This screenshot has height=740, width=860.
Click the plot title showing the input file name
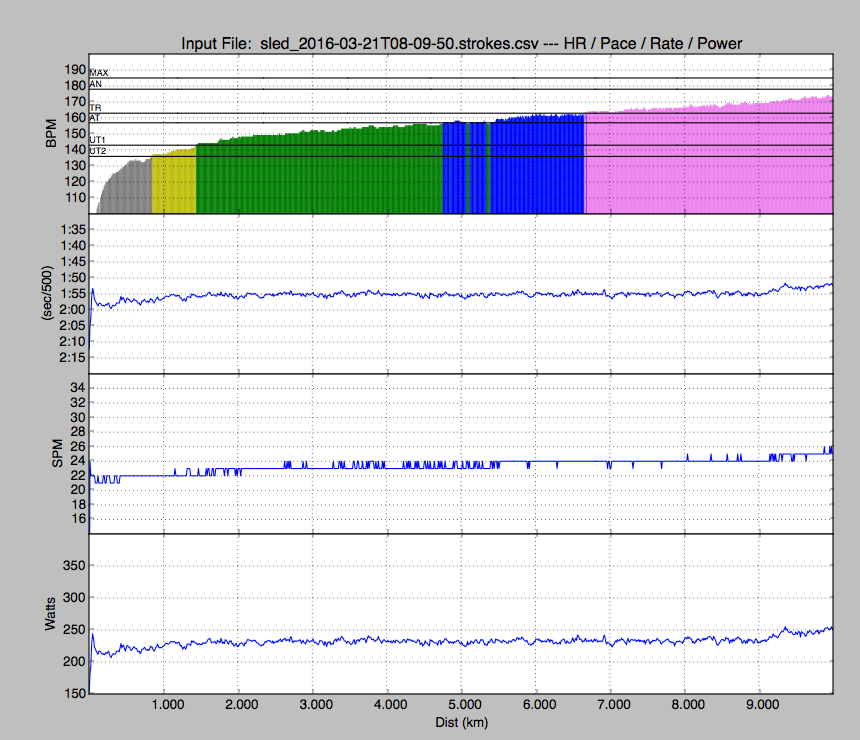[461, 43]
